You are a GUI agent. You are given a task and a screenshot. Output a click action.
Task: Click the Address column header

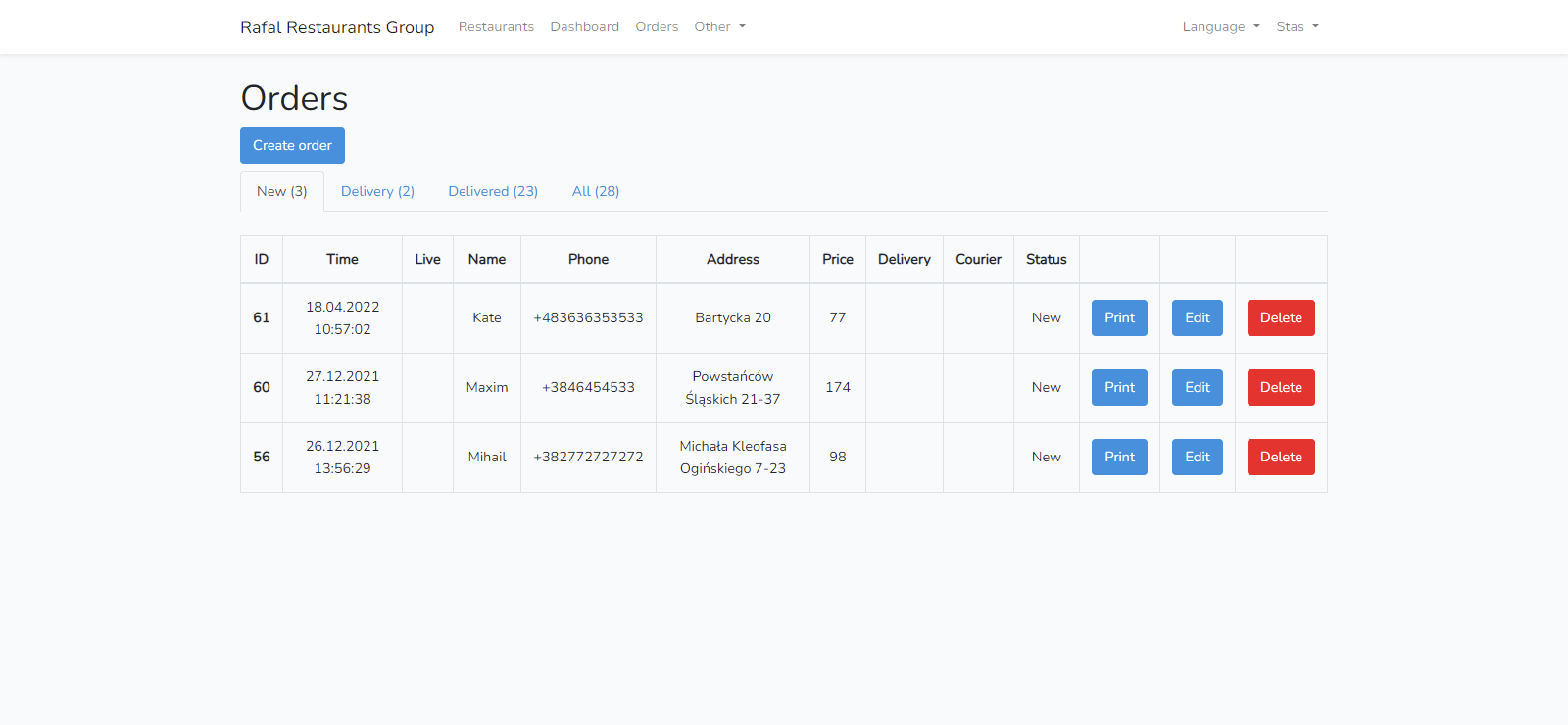733,259
